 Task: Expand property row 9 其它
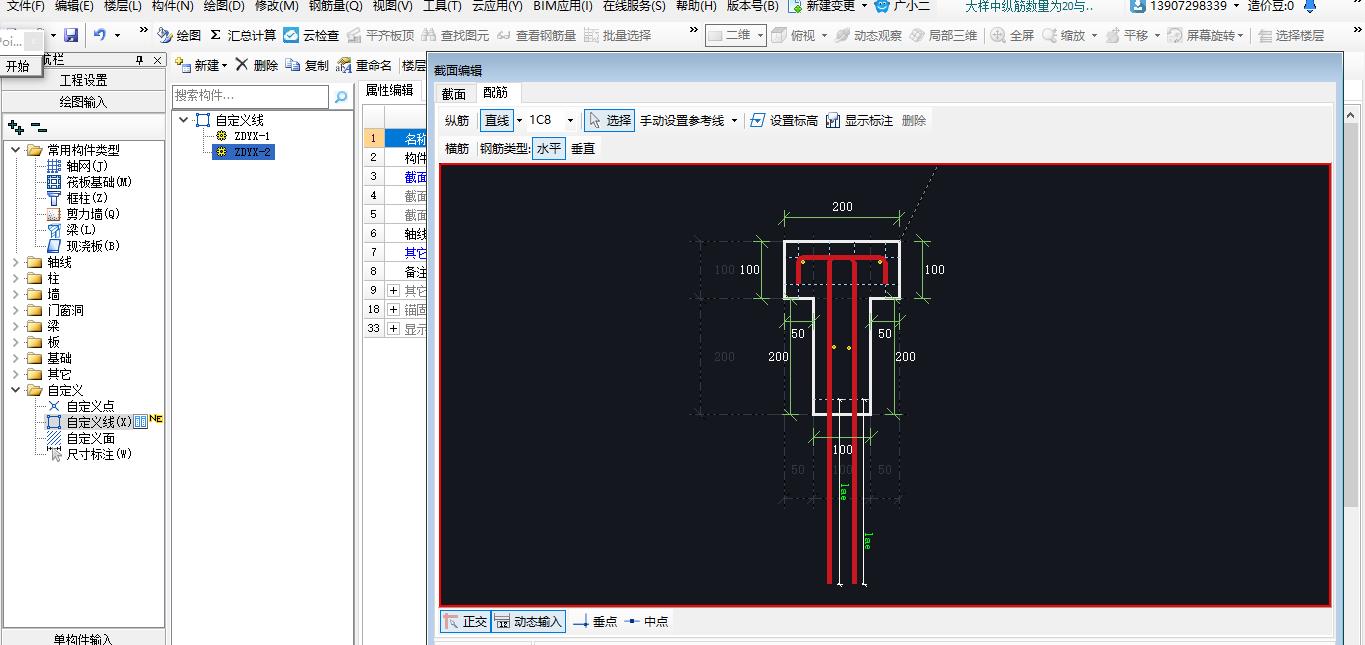(393, 290)
